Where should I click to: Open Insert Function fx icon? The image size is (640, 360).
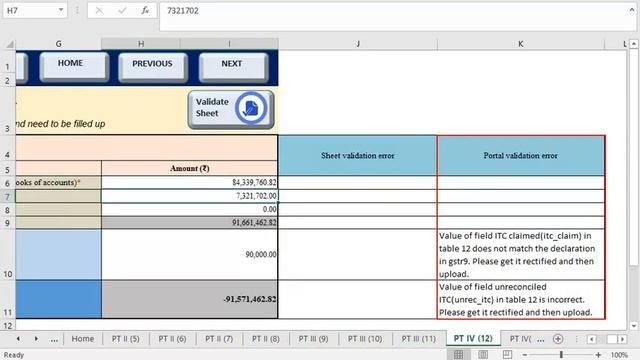[145, 11]
